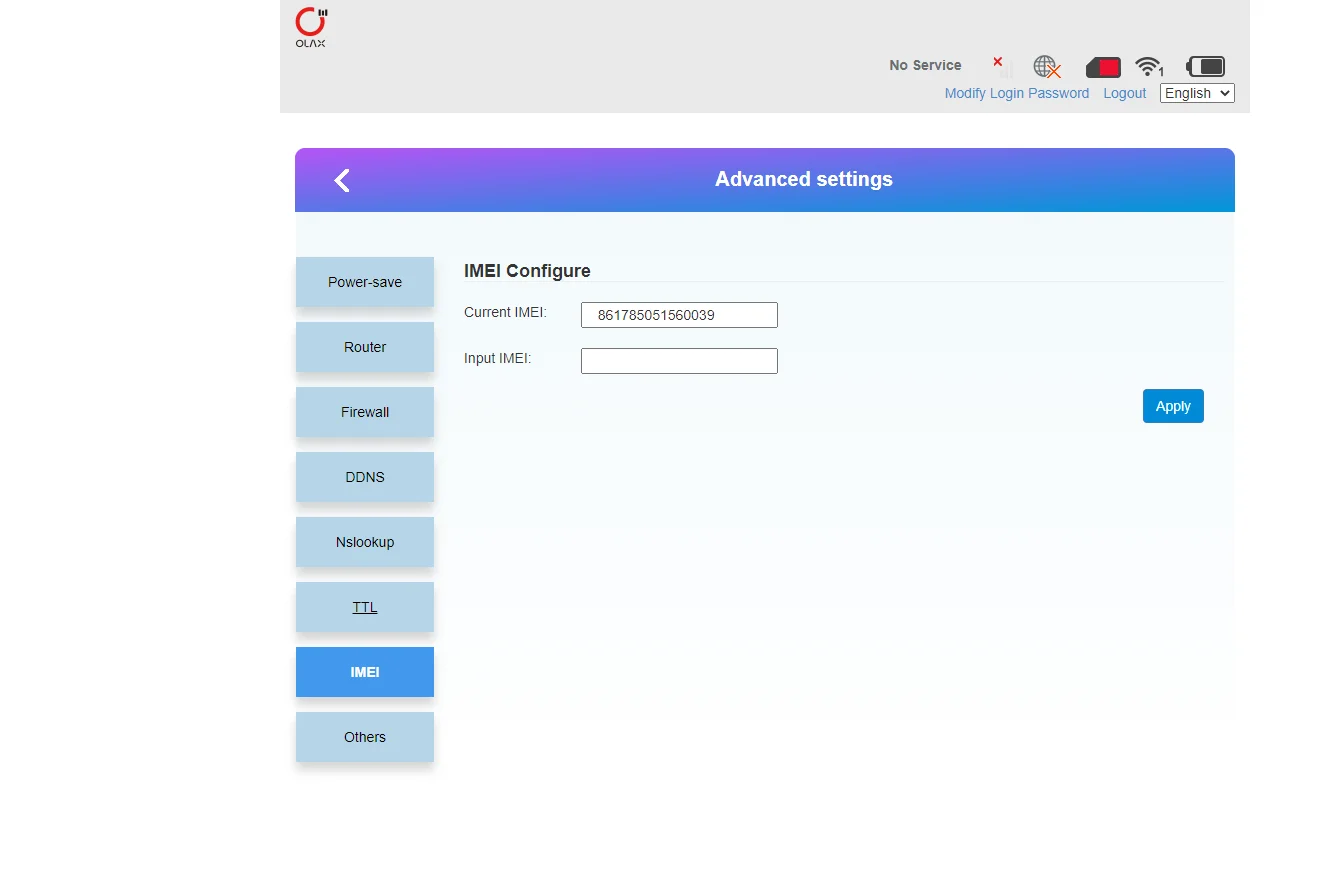
Task: Click the OLAX logo
Action: (311, 27)
